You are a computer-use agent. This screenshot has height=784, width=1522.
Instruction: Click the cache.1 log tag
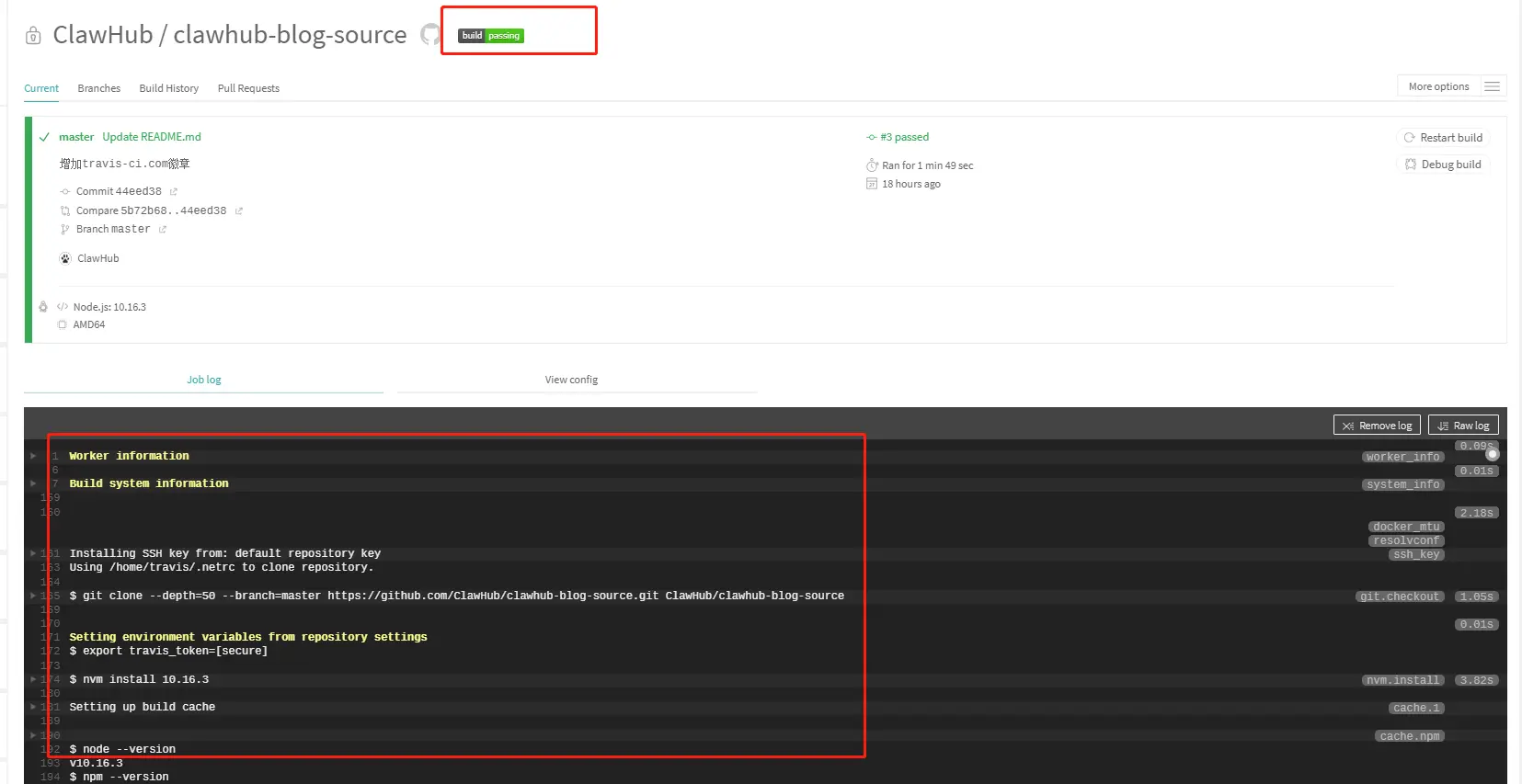point(1416,708)
